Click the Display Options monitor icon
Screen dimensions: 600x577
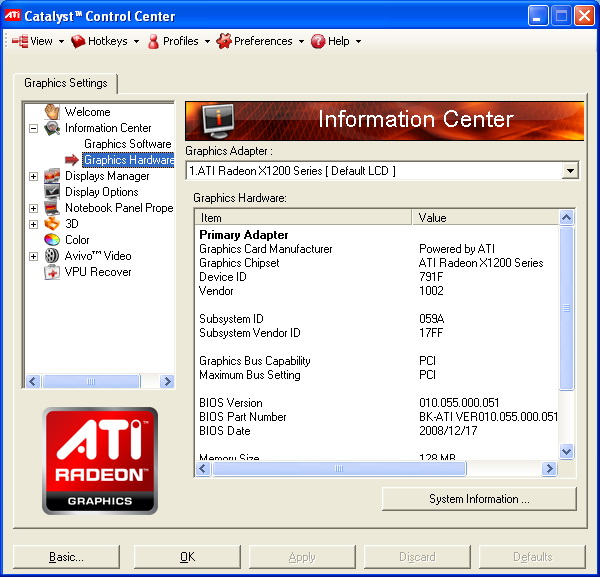point(52,192)
